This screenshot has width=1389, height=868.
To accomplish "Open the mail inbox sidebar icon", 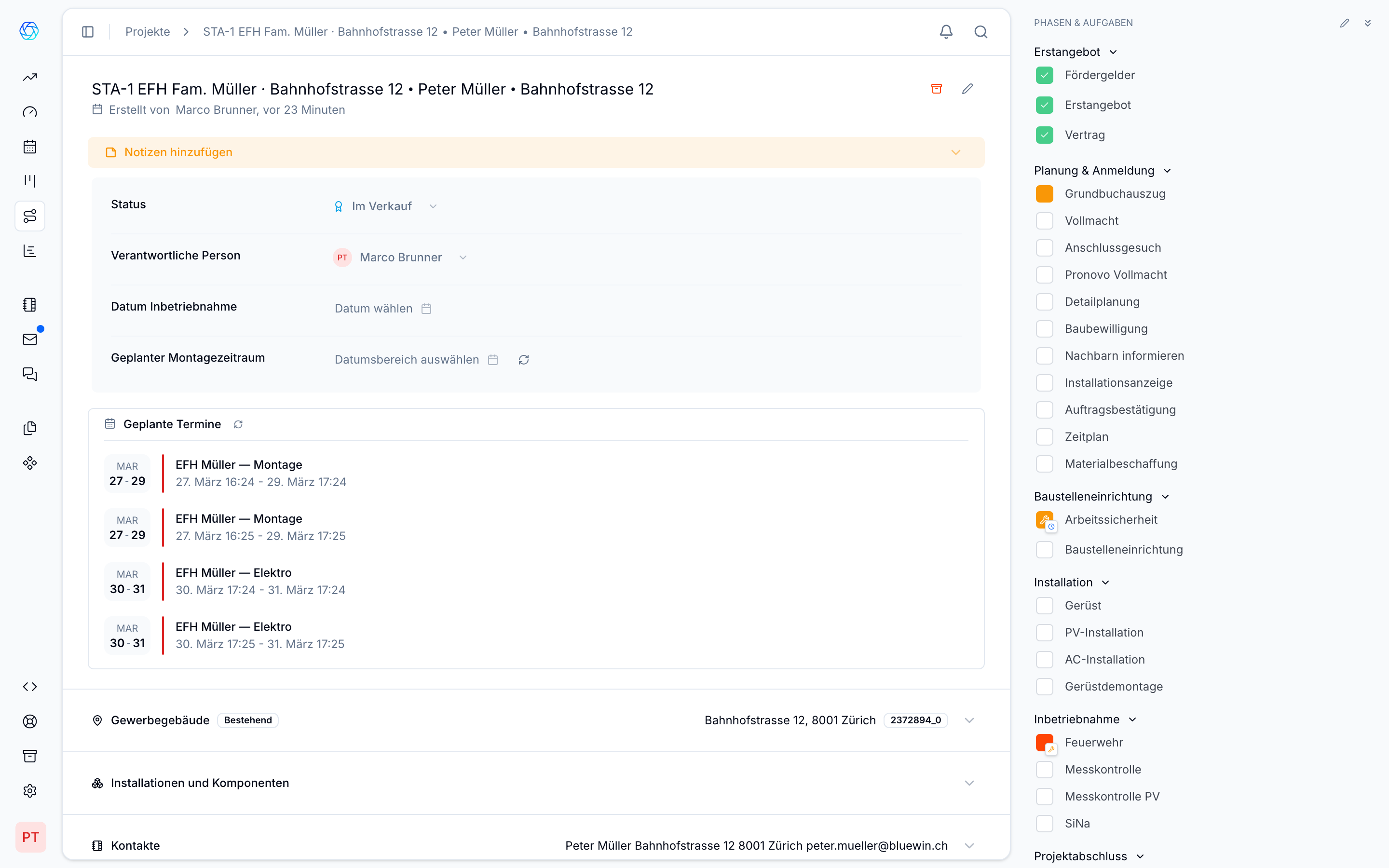I will tap(30, 339).
